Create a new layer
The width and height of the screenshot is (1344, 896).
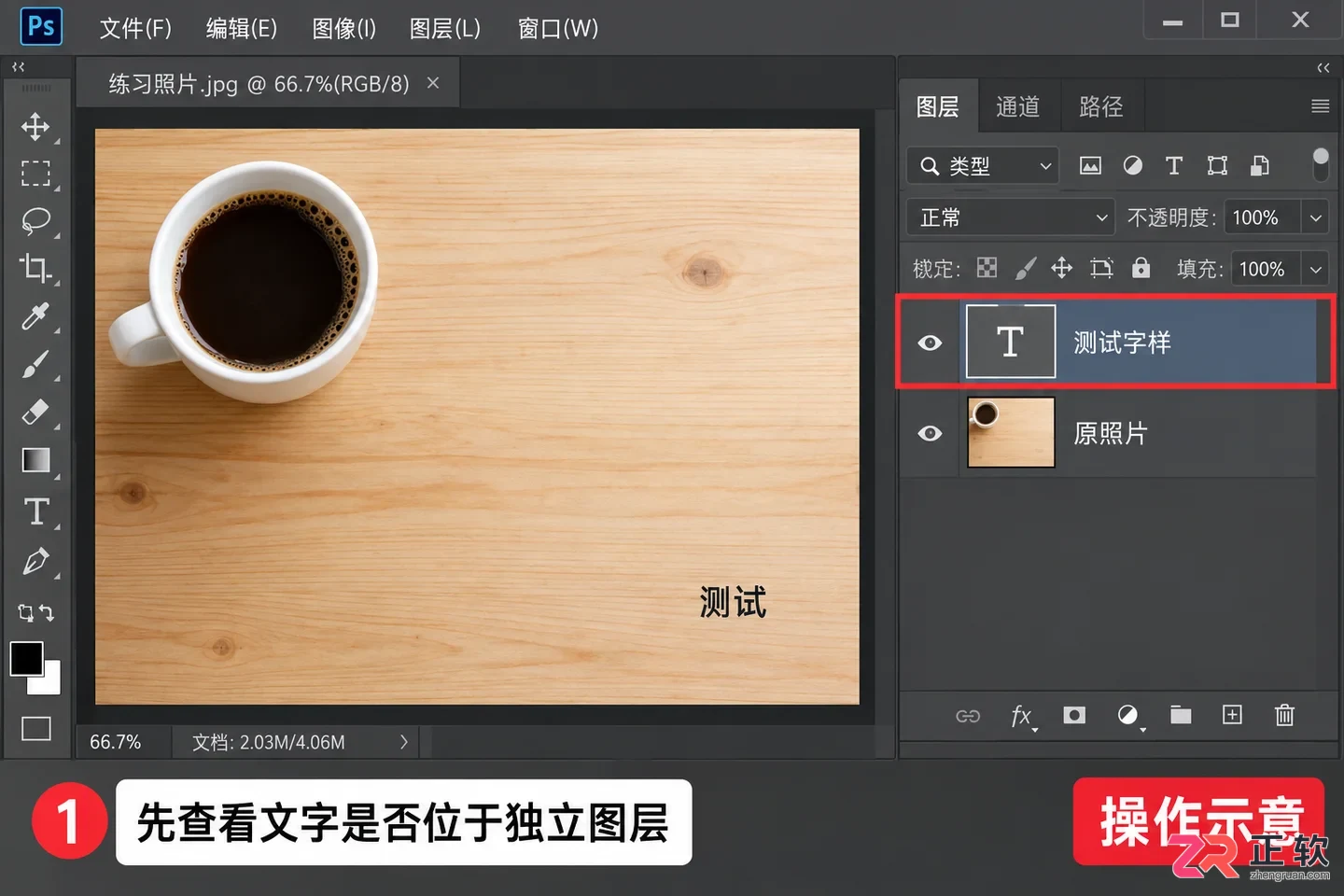1232,715
